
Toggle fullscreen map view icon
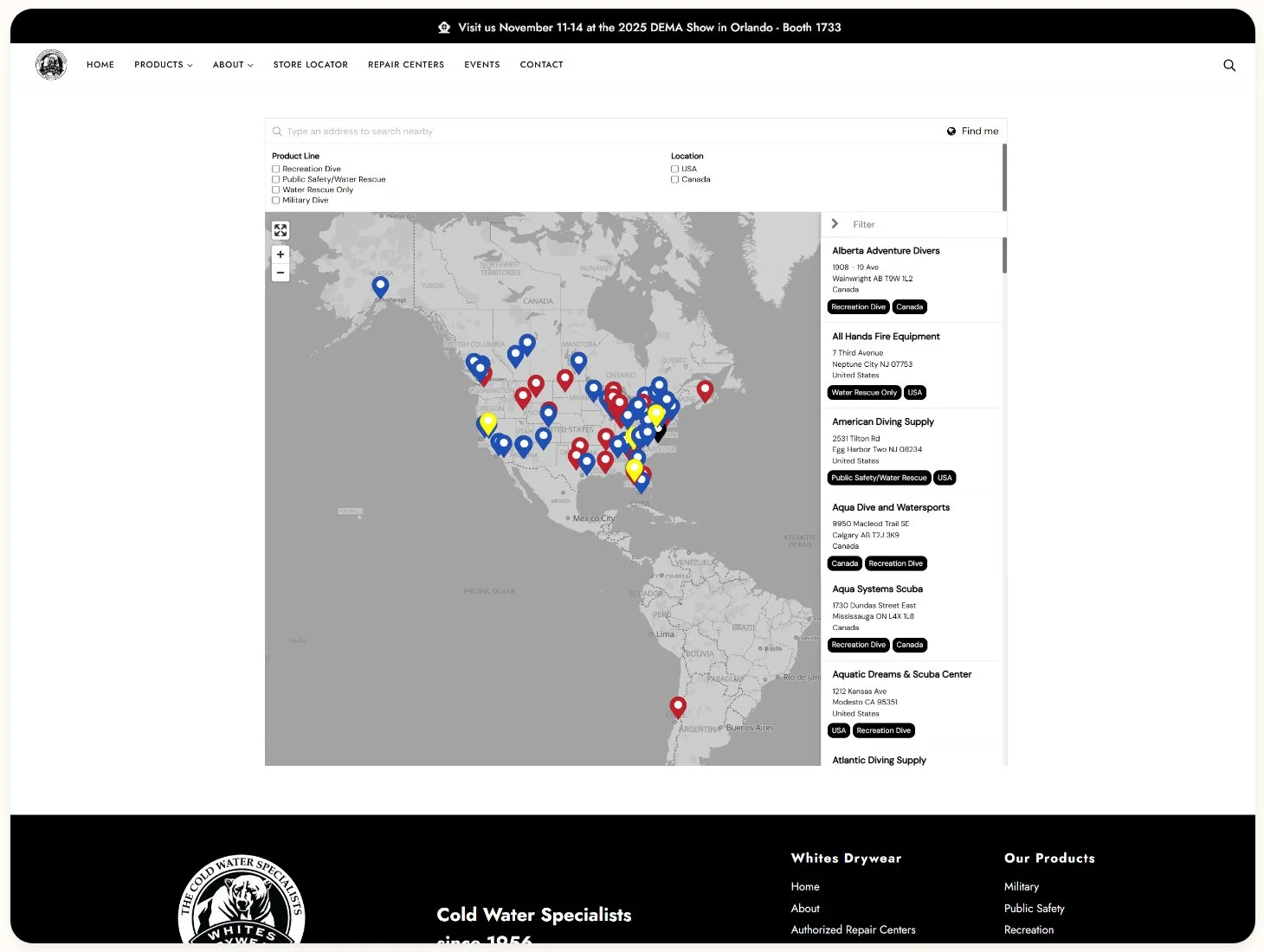point(281,230)
